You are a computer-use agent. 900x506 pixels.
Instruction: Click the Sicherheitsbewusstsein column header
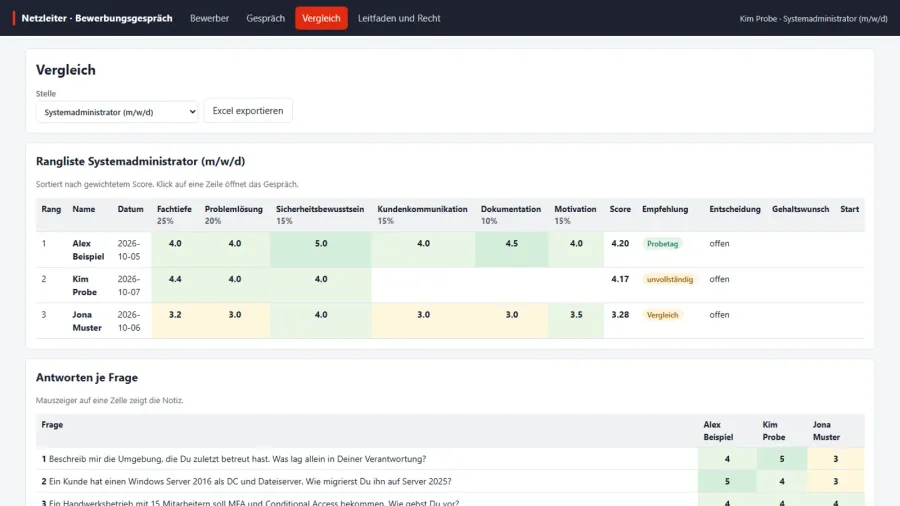pos(320,215)
